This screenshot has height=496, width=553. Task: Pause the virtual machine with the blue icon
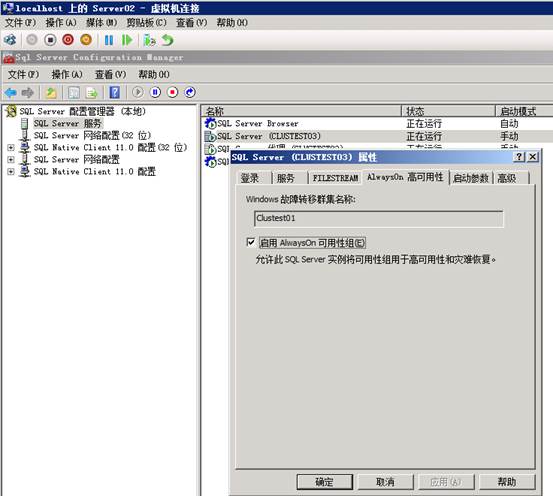pos(109,40)
